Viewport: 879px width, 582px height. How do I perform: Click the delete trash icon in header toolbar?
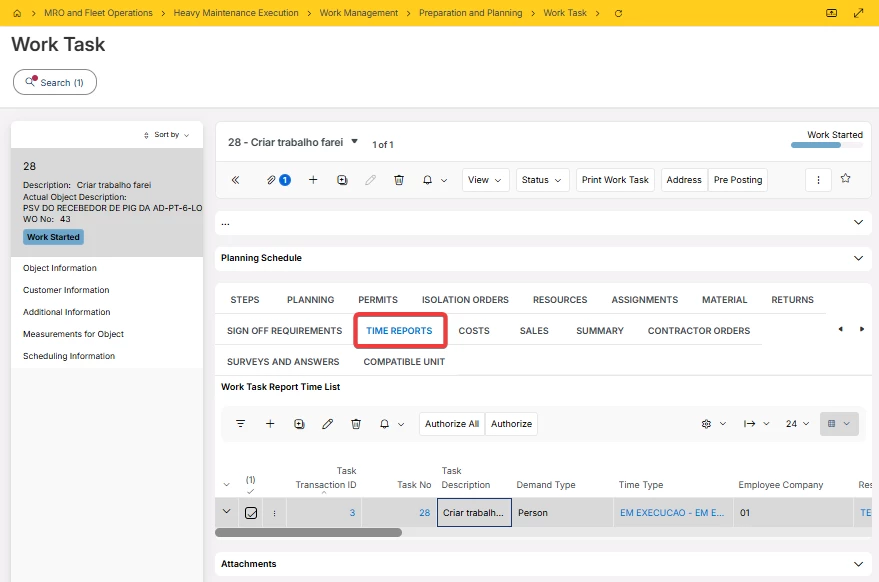click(x=399, y=180)
